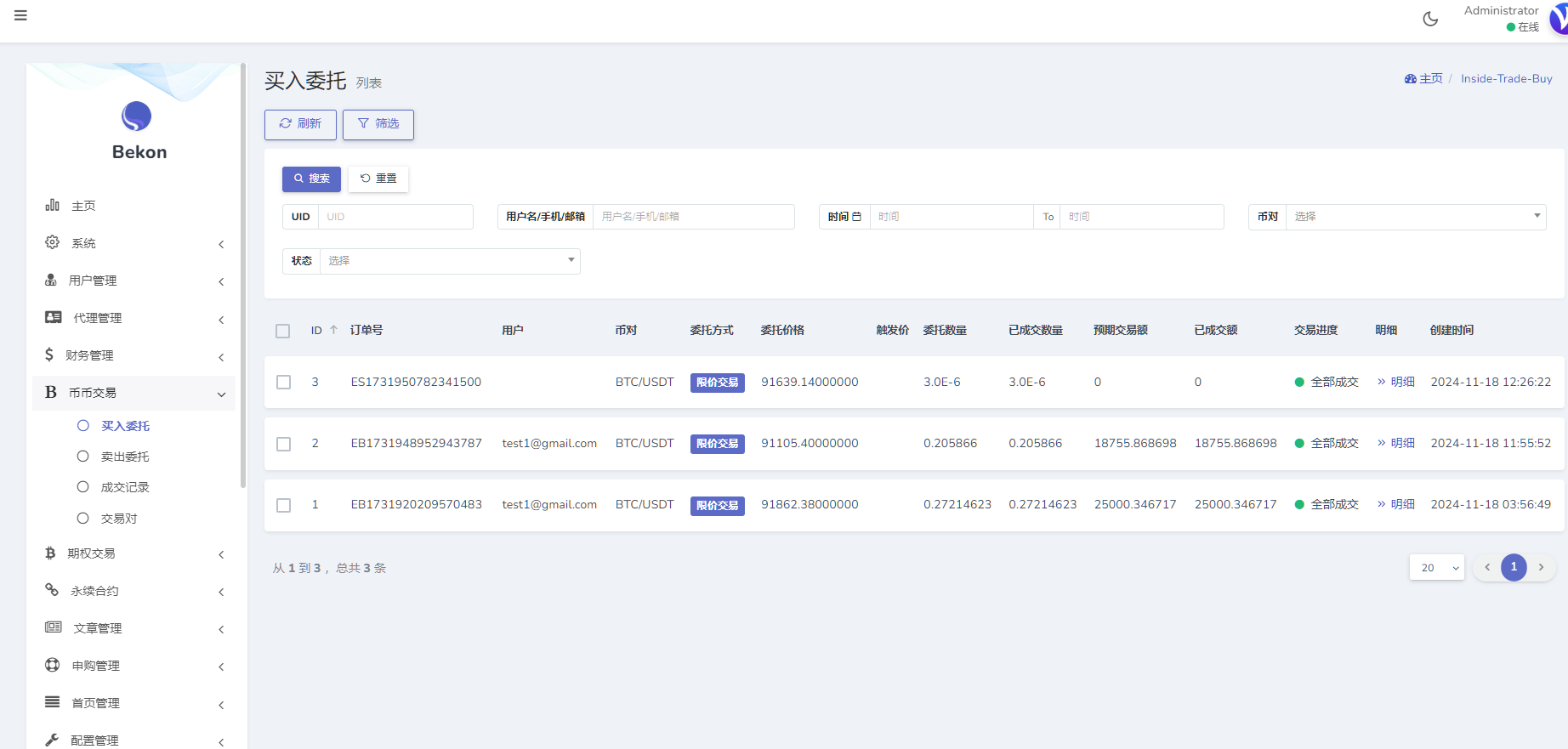The width and height of the screenshot is (1568, 749).
Task: Click the 配置管理 wrench icon
Action: pyautogui.click(x=52, y=740)
